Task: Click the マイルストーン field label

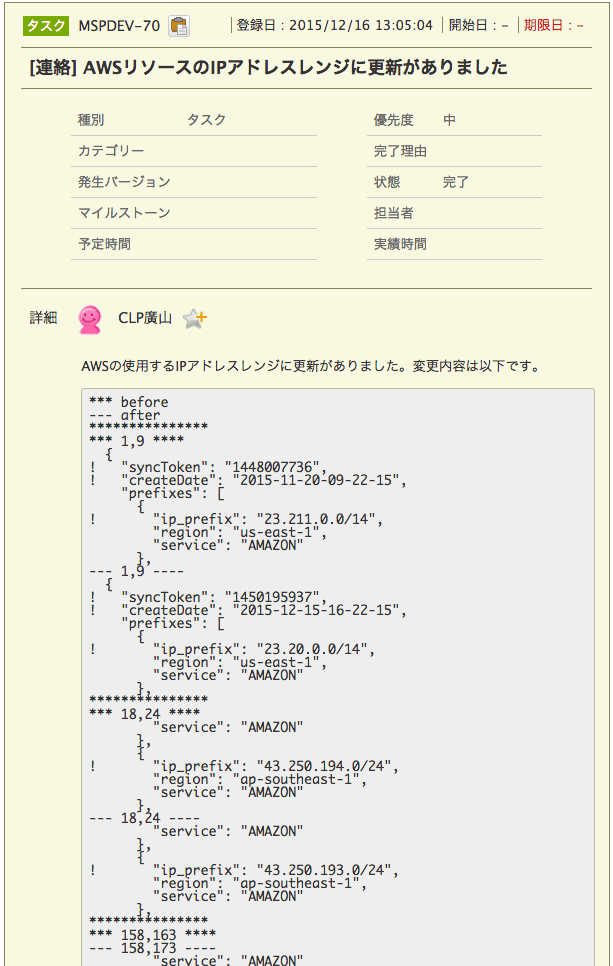Action: tap(124, 213)
